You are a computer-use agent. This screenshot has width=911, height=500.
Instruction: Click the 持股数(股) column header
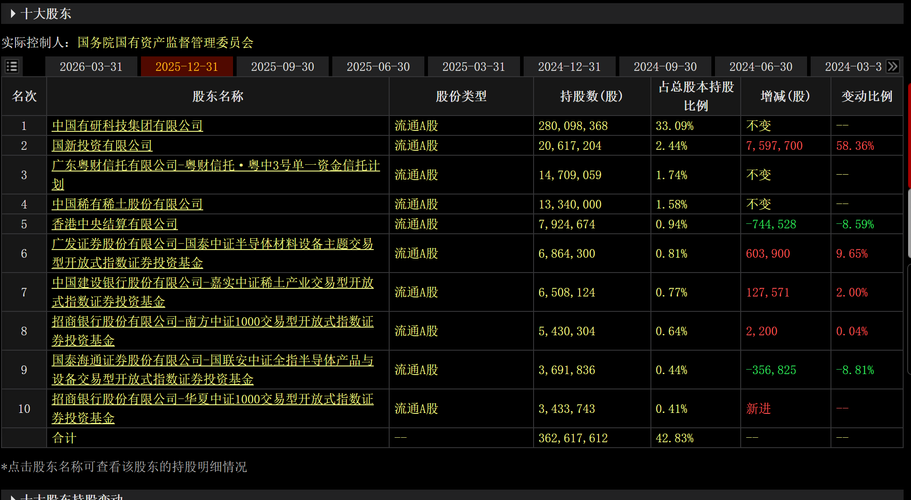pyautogui.click(x=592, y=96)
